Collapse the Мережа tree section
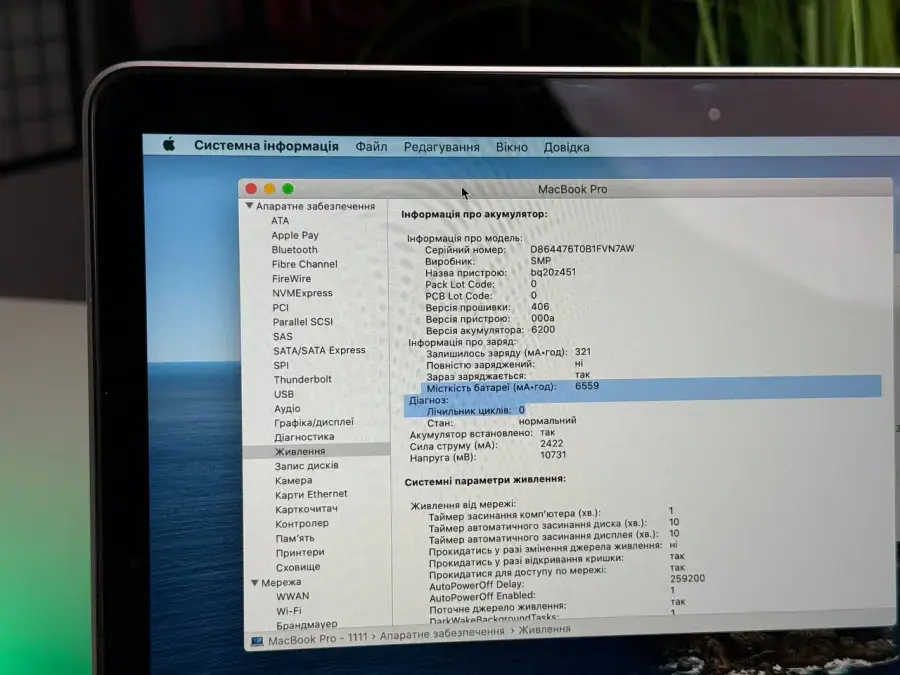900x675 pixels. point(253,582)
